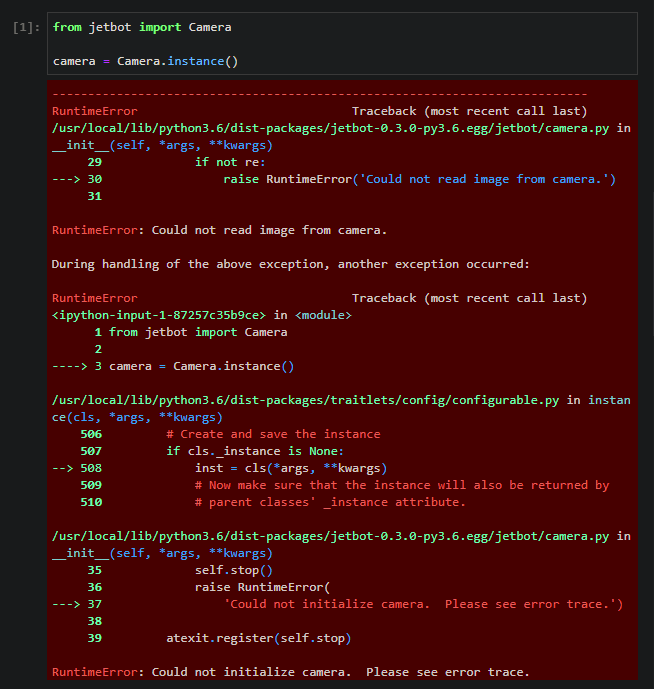Click traceback line 29 'if not re:'
Image resolution: width=654 pixels, height=689 pixels.
coord(230,162)
